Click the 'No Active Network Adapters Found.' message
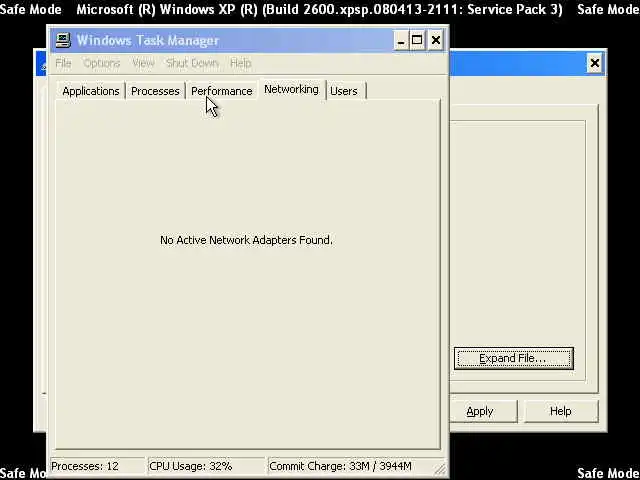 tap(246, 240)
